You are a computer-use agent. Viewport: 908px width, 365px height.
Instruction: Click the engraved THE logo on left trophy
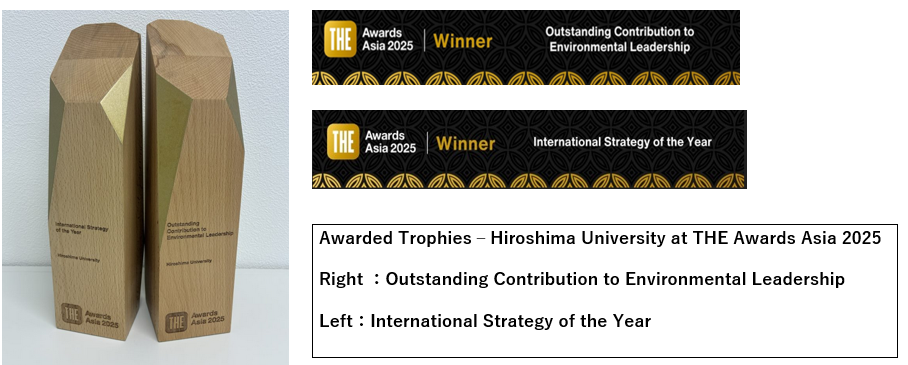72,313
